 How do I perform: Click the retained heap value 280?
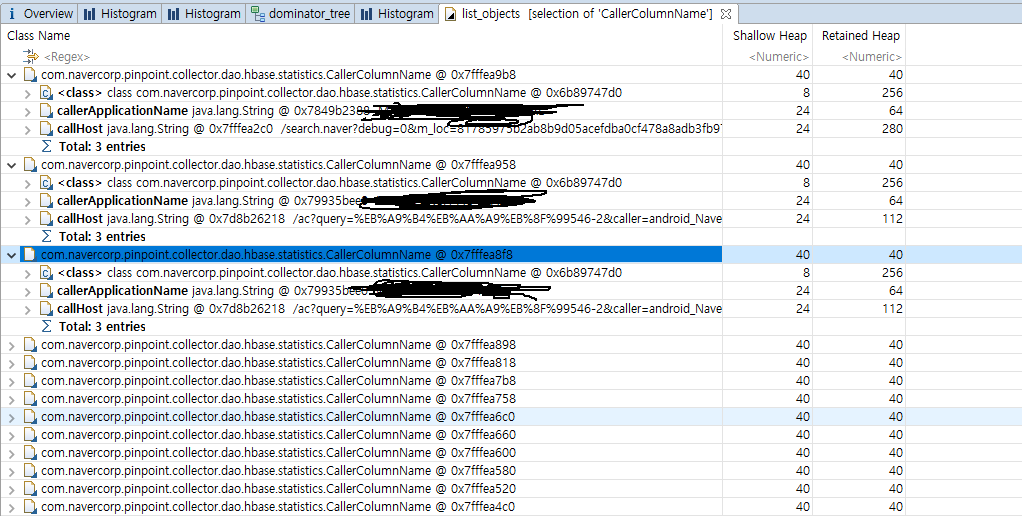pos(892,129)
